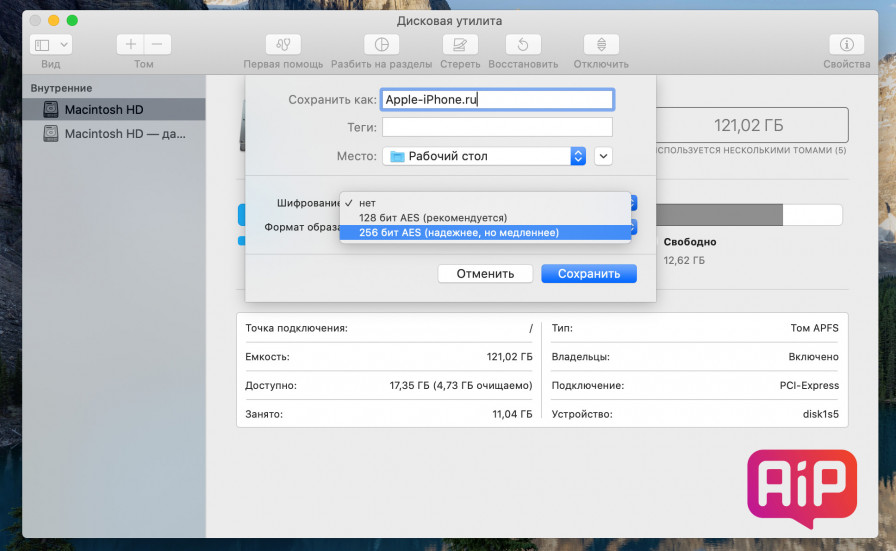Image resolution: width=896 pixels, height=551 pixels.
Task: Click the Сохранить save button
Action: [x=589, y=274]
